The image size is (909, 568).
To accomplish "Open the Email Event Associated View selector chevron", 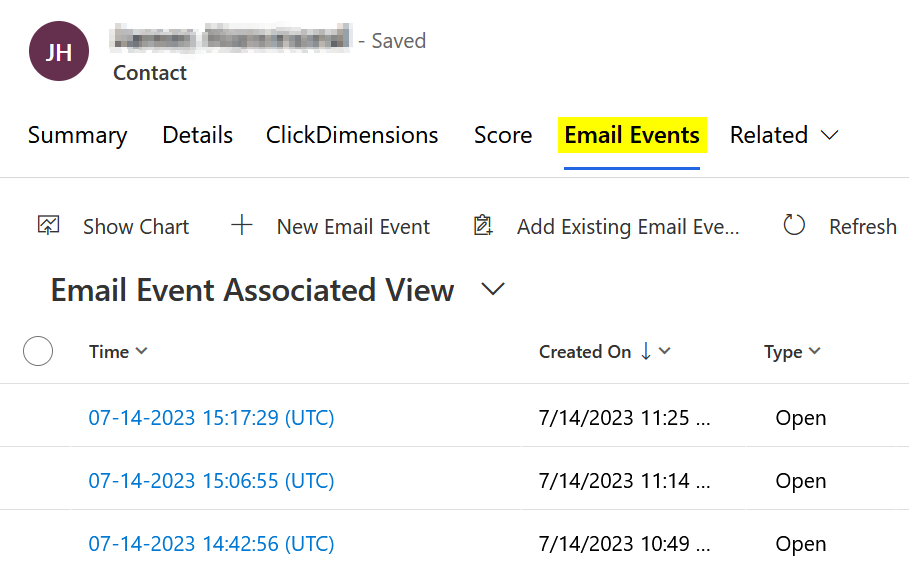I will 493,289.
